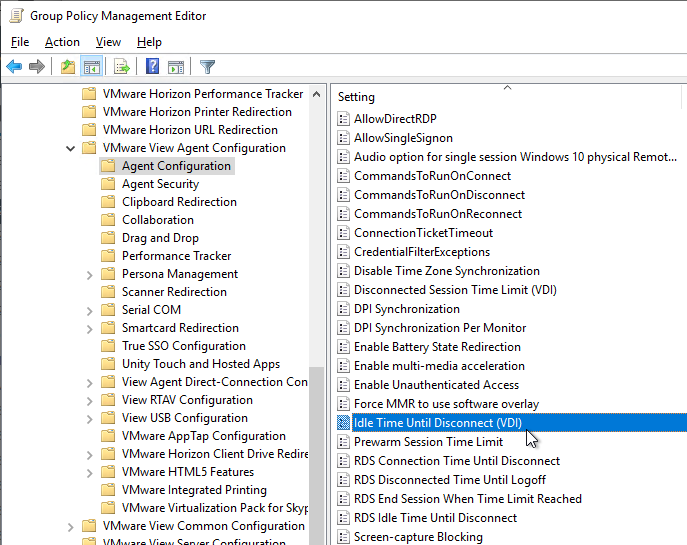The width and height of the screenshot is (687, 545).
Task: Click the Up one level folder icon
Action: (68, 67)
